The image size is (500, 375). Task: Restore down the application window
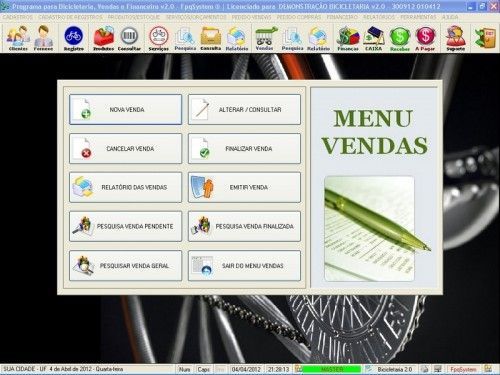click(x=482, y=6)
